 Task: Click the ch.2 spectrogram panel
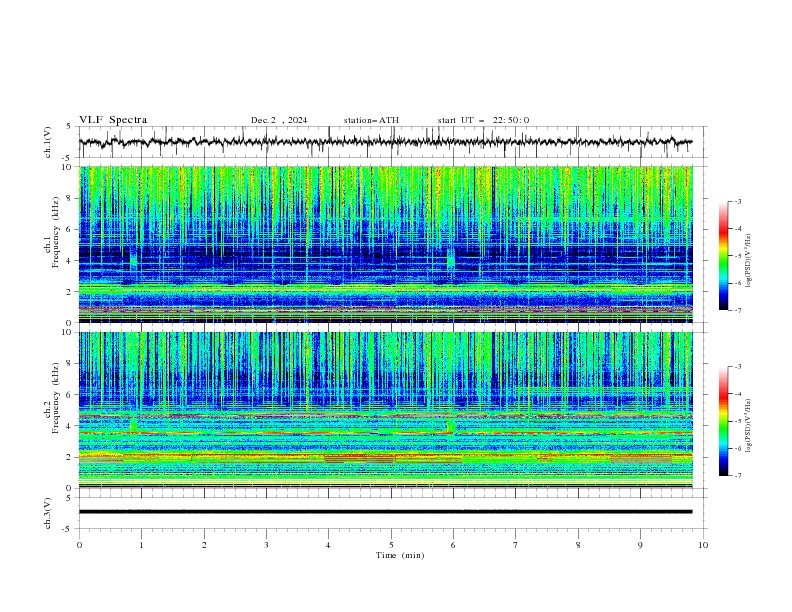pyautogui.click(x=386, y=410)
